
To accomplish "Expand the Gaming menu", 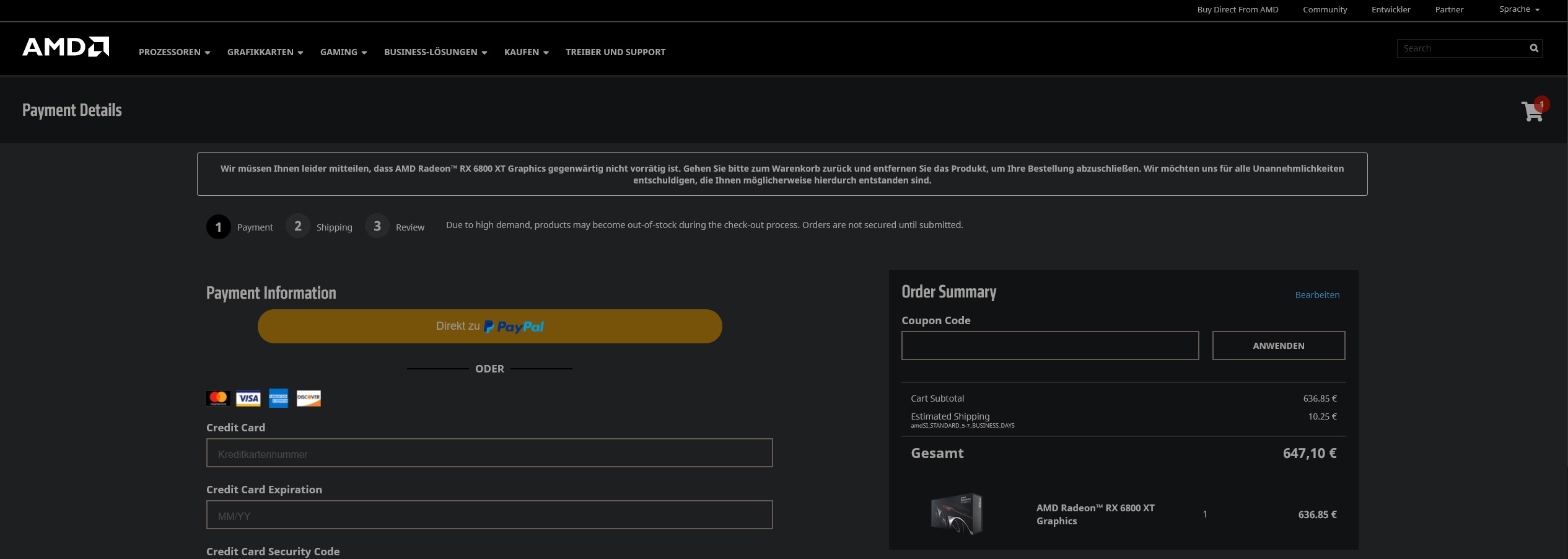I will click(344, 52).
